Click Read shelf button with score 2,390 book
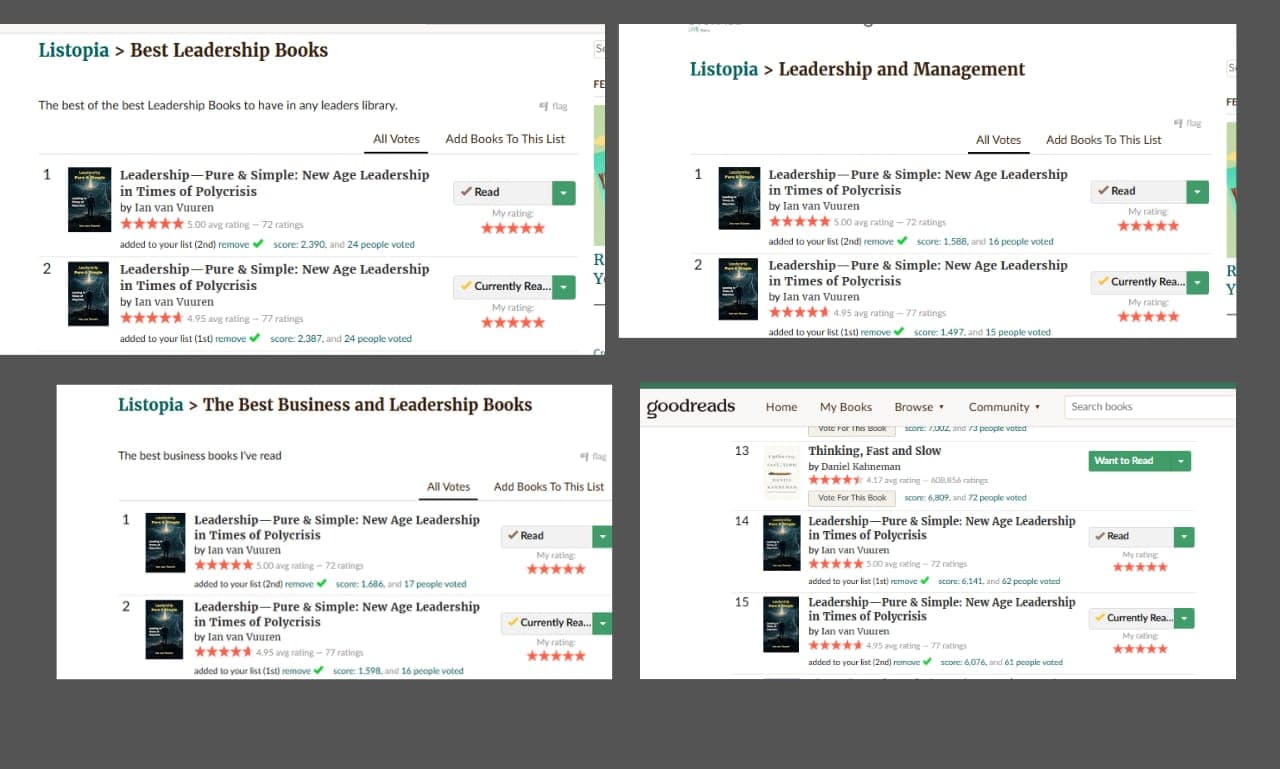The height and width of the screenshot is (769, 1280). (x=502, y=193)
